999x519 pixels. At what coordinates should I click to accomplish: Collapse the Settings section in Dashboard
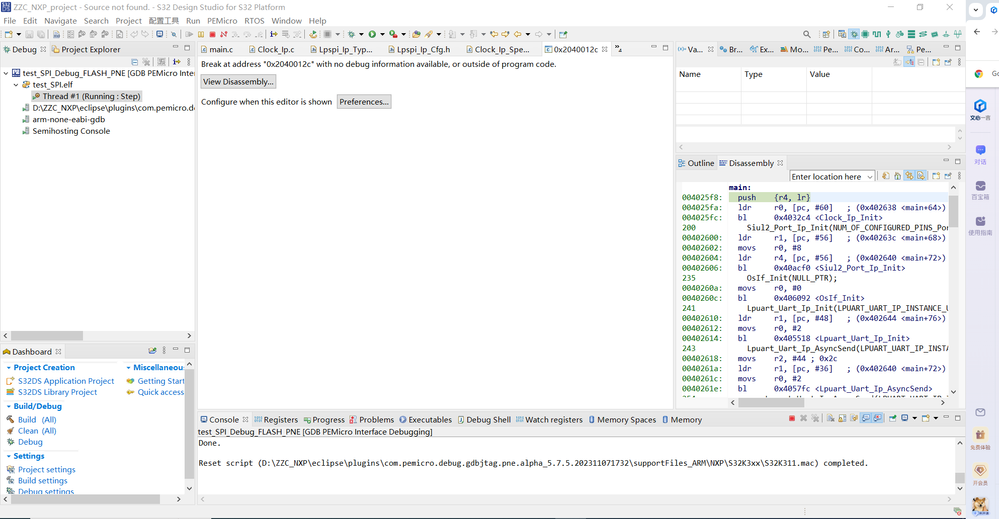click(8, 457)
